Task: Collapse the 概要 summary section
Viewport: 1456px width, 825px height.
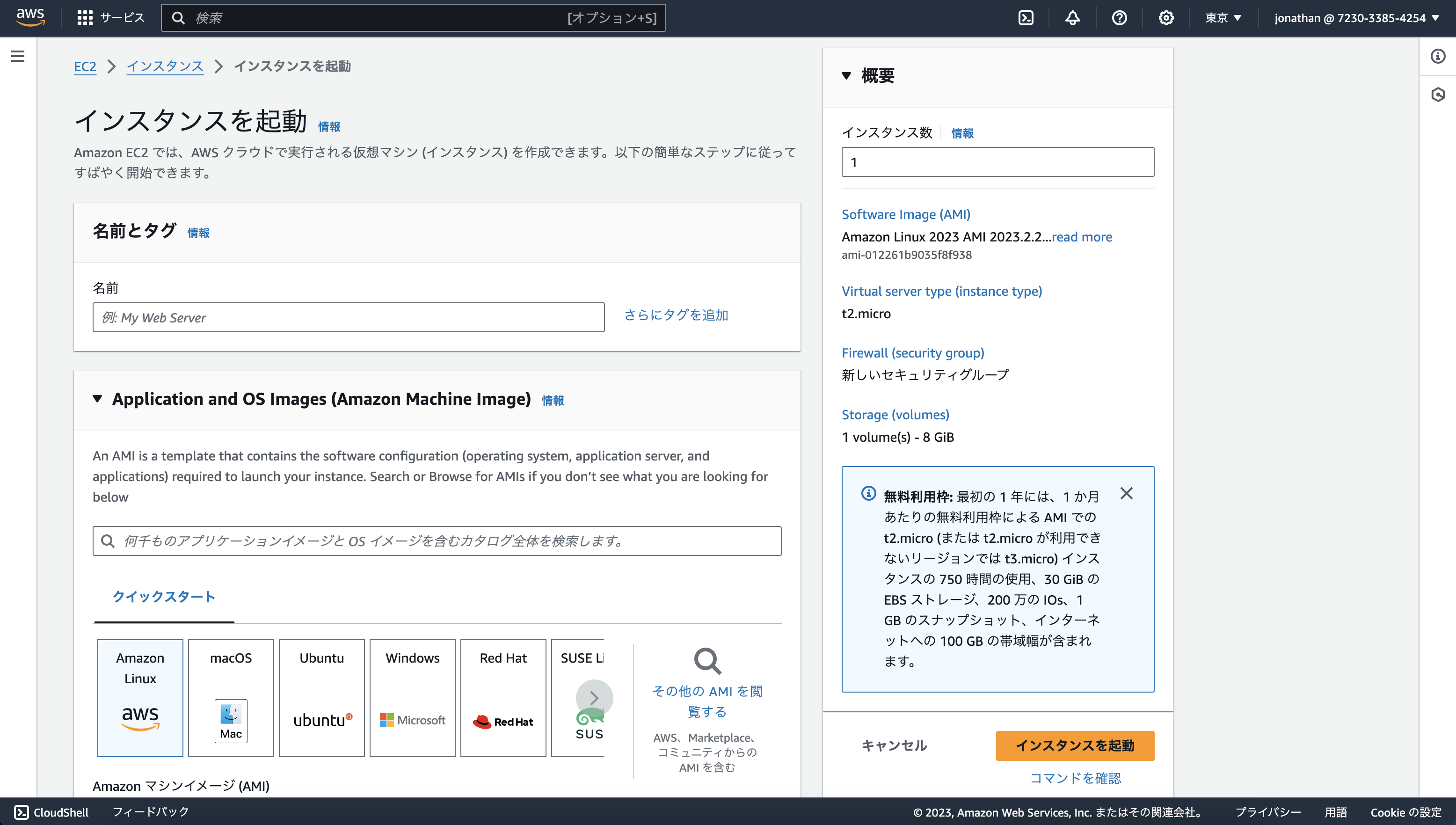Action: (846, 75)
